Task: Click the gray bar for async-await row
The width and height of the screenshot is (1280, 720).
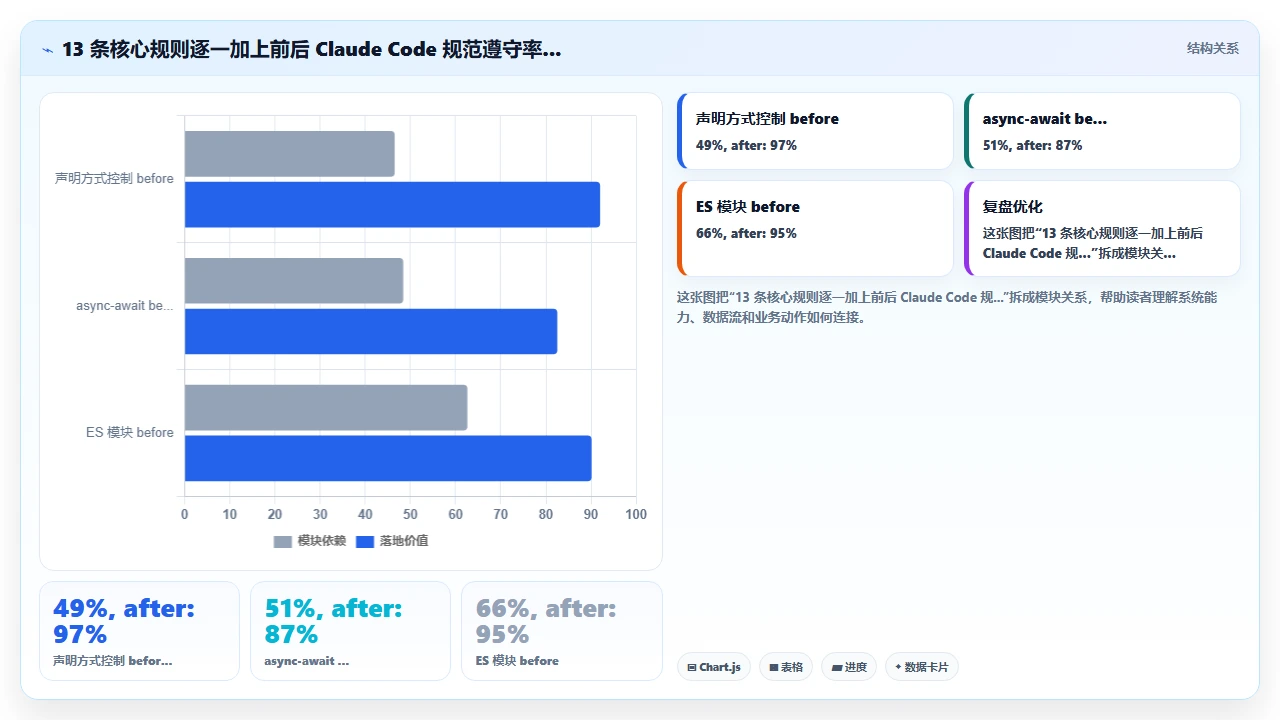Action: [x=294, y=281]
